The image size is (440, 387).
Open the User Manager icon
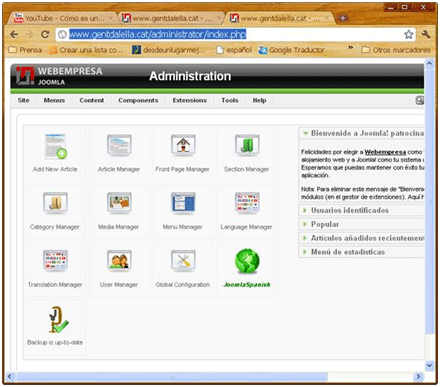click(x=119, y=261)
